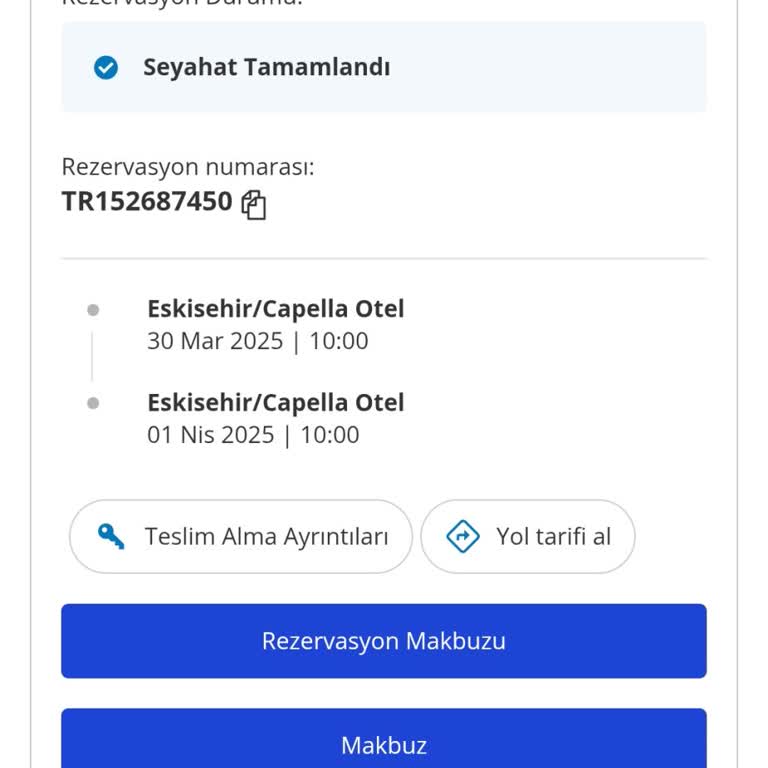Click the Rezervasyon numarası label
768x768 pixels.
[x=188, y=167]
